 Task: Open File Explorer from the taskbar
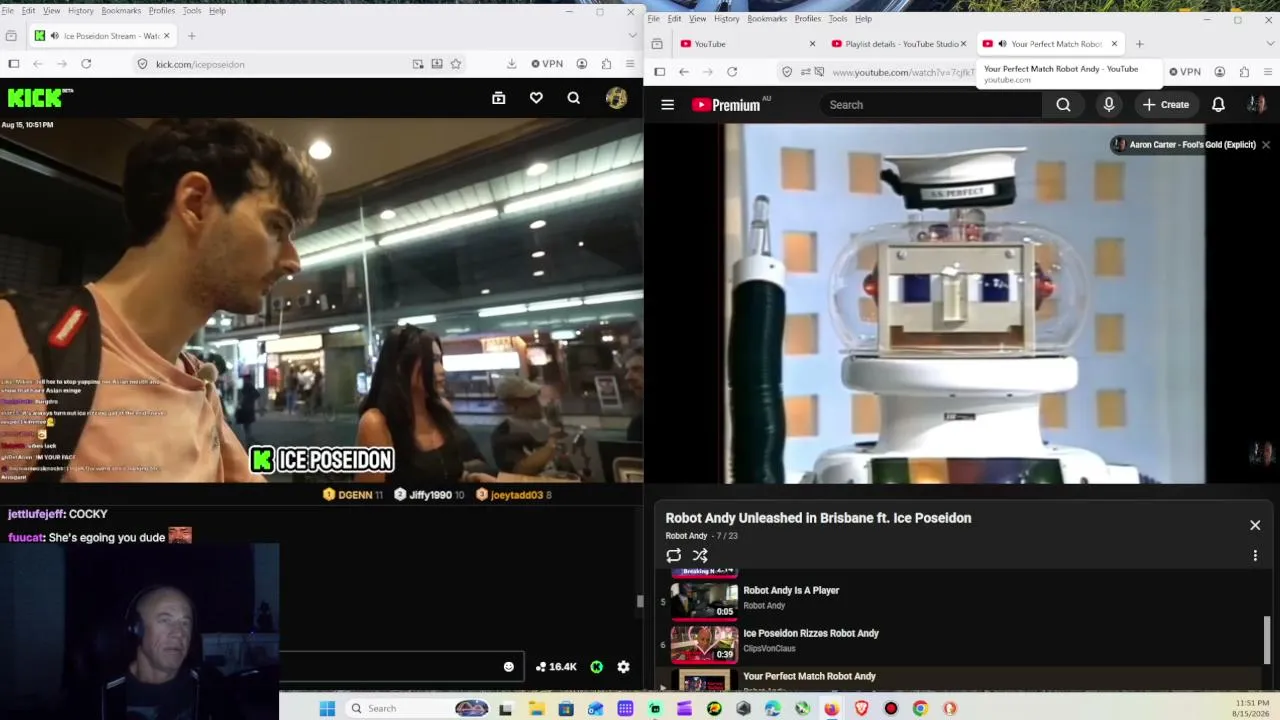(536, 709)
